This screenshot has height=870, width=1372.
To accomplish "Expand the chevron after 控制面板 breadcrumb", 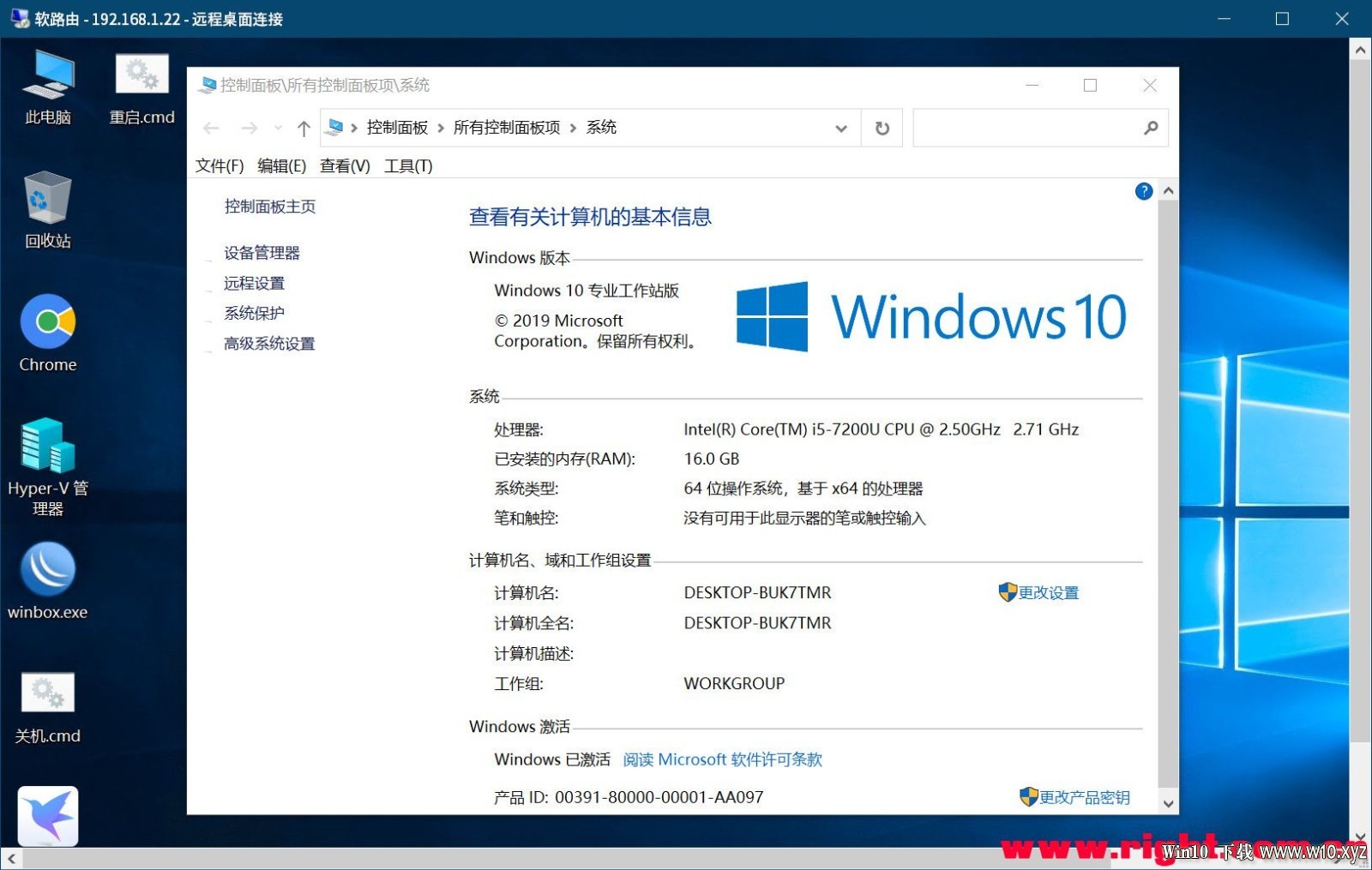I will click(441, 128).
